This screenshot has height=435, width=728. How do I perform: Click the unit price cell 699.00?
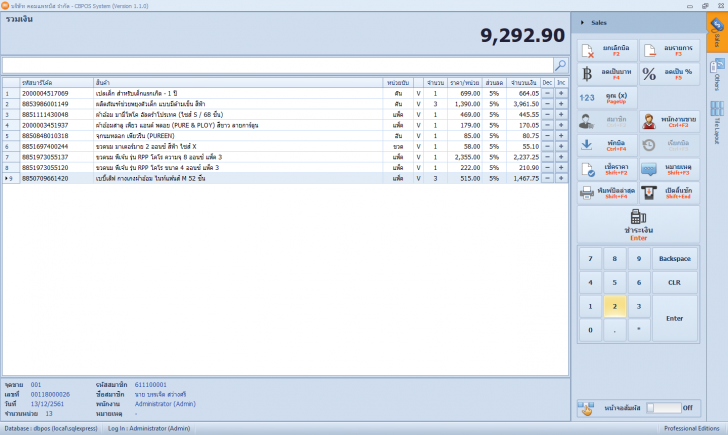click(x=464, y=93)
